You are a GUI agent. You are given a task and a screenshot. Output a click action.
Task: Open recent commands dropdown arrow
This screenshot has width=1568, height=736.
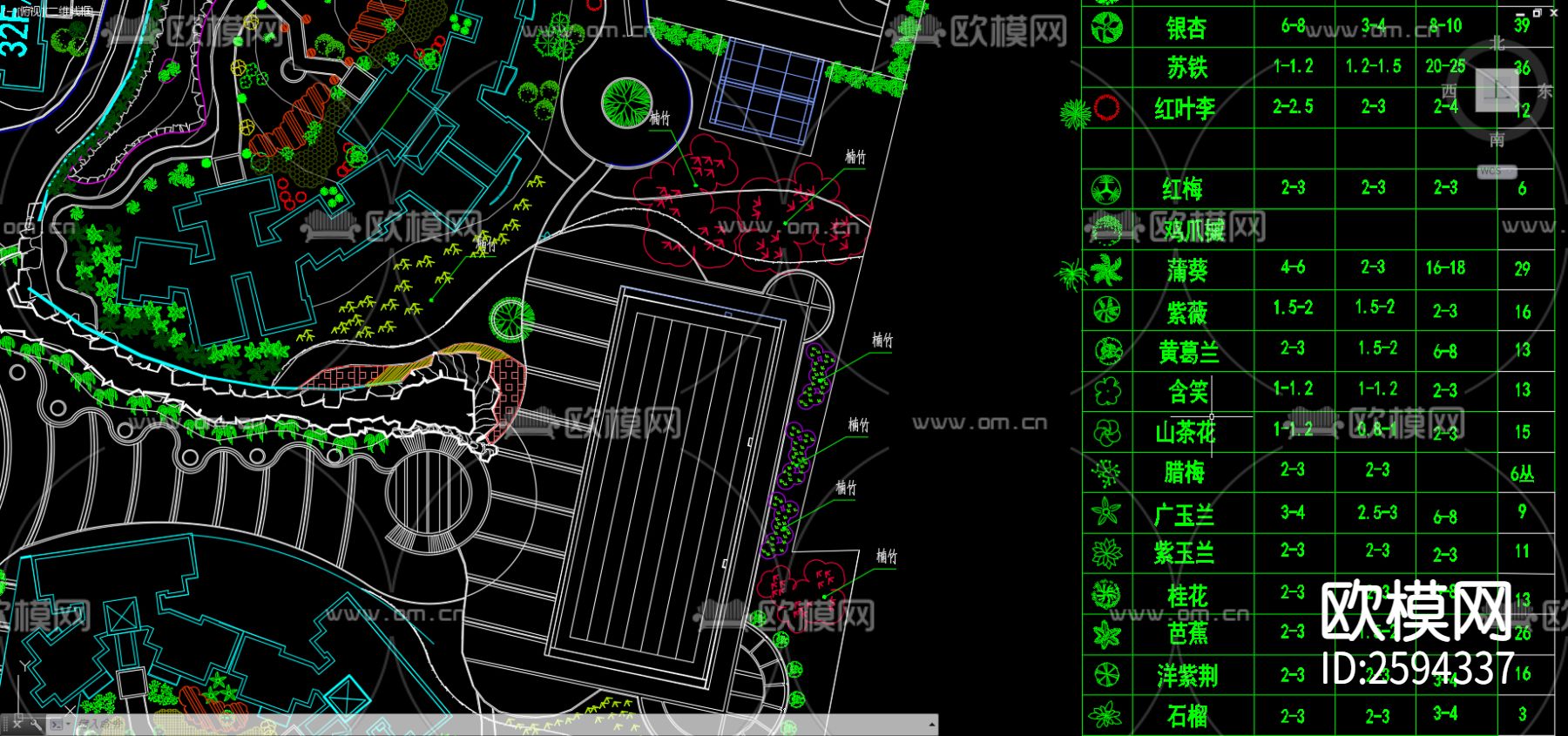coord(68,724)
